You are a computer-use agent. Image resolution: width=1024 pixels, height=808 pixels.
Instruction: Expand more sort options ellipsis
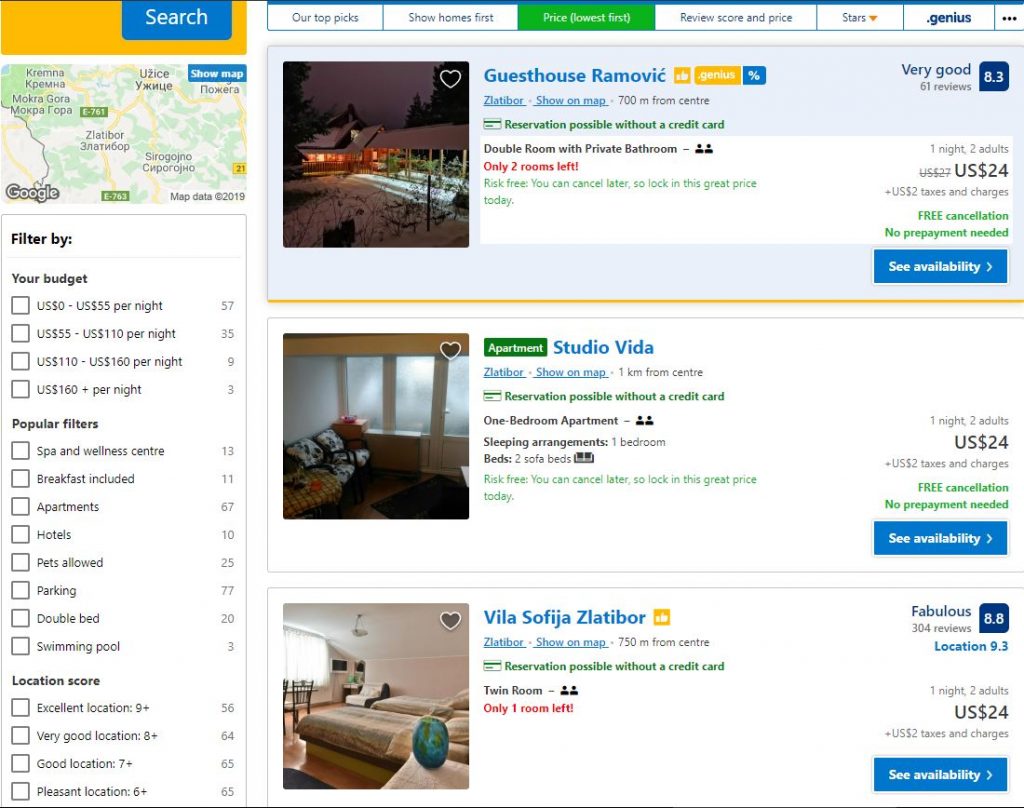pyautogui.click(x=1008, y=18)
